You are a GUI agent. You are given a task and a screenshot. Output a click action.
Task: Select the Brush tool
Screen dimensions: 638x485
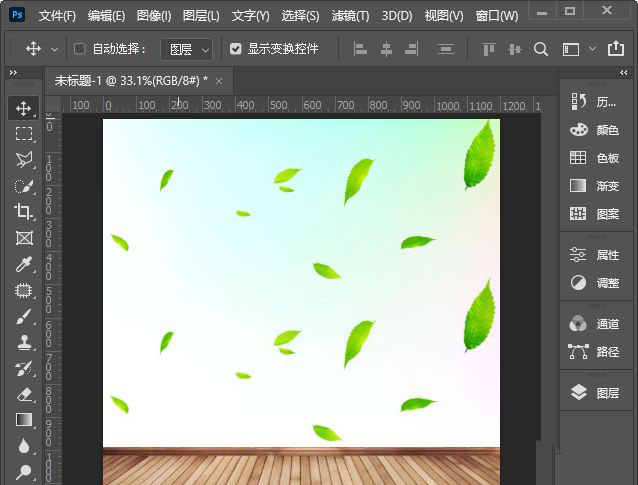pos(24,316)
